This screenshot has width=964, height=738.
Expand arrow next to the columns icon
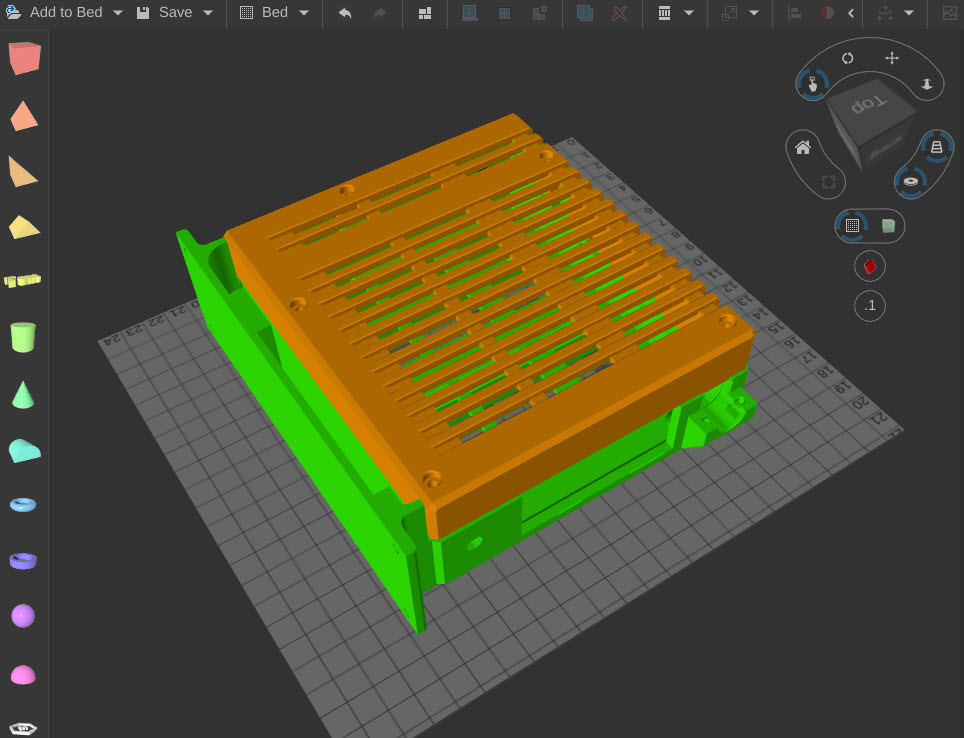[x=689, y=13]
